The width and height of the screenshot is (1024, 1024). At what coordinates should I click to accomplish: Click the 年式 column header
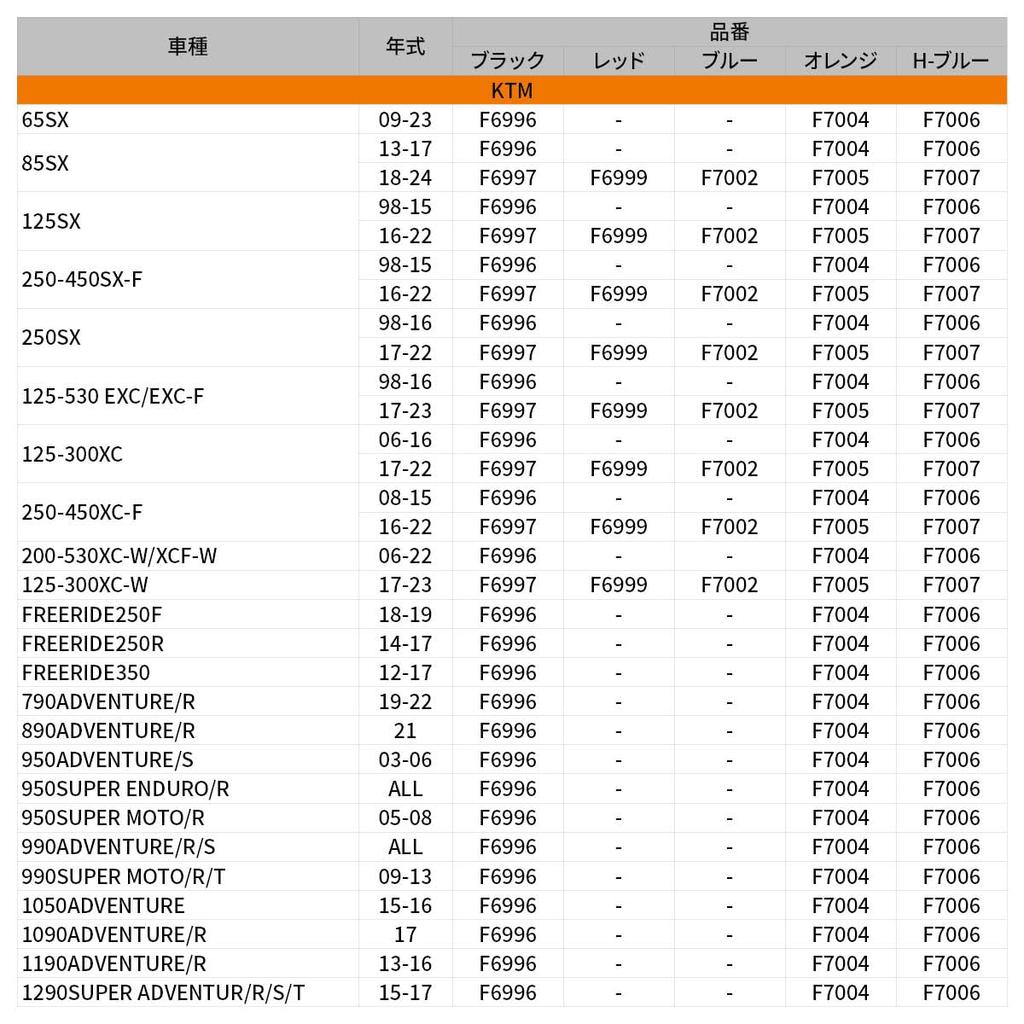[405, 46]
